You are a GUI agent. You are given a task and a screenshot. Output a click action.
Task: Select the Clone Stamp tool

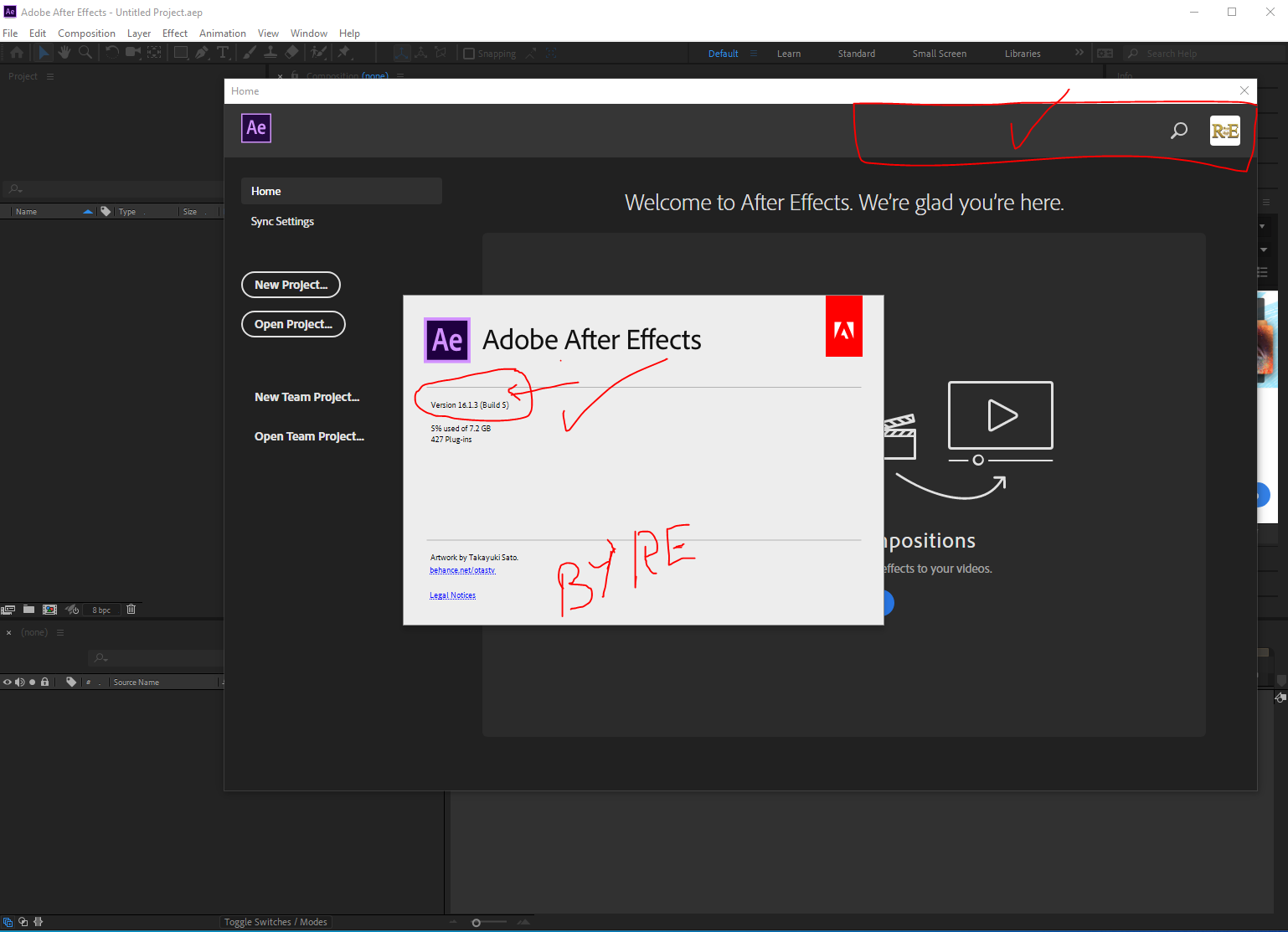tap(270, 53)
